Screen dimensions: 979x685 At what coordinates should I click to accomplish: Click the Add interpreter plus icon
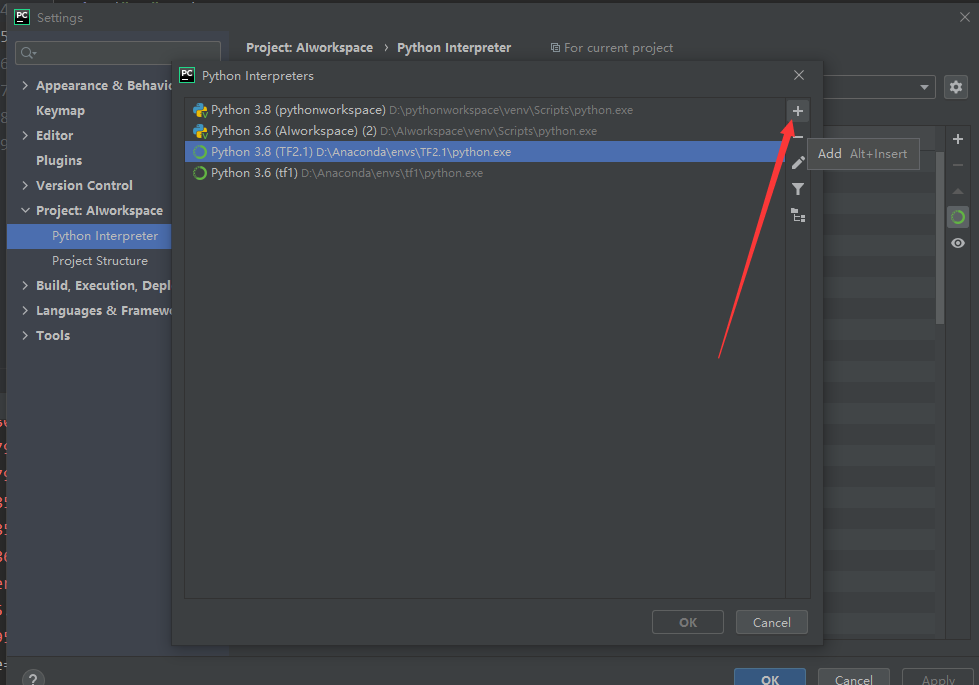[797, 111]
